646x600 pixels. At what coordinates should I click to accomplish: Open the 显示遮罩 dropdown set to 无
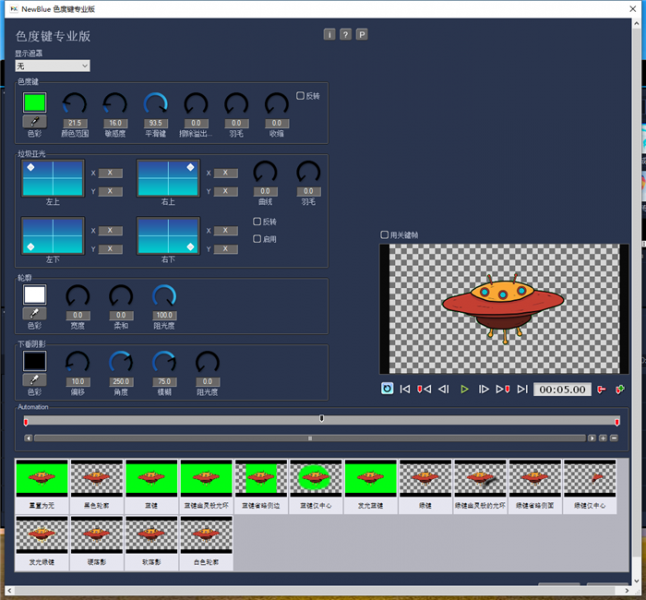tap(52, 66)
